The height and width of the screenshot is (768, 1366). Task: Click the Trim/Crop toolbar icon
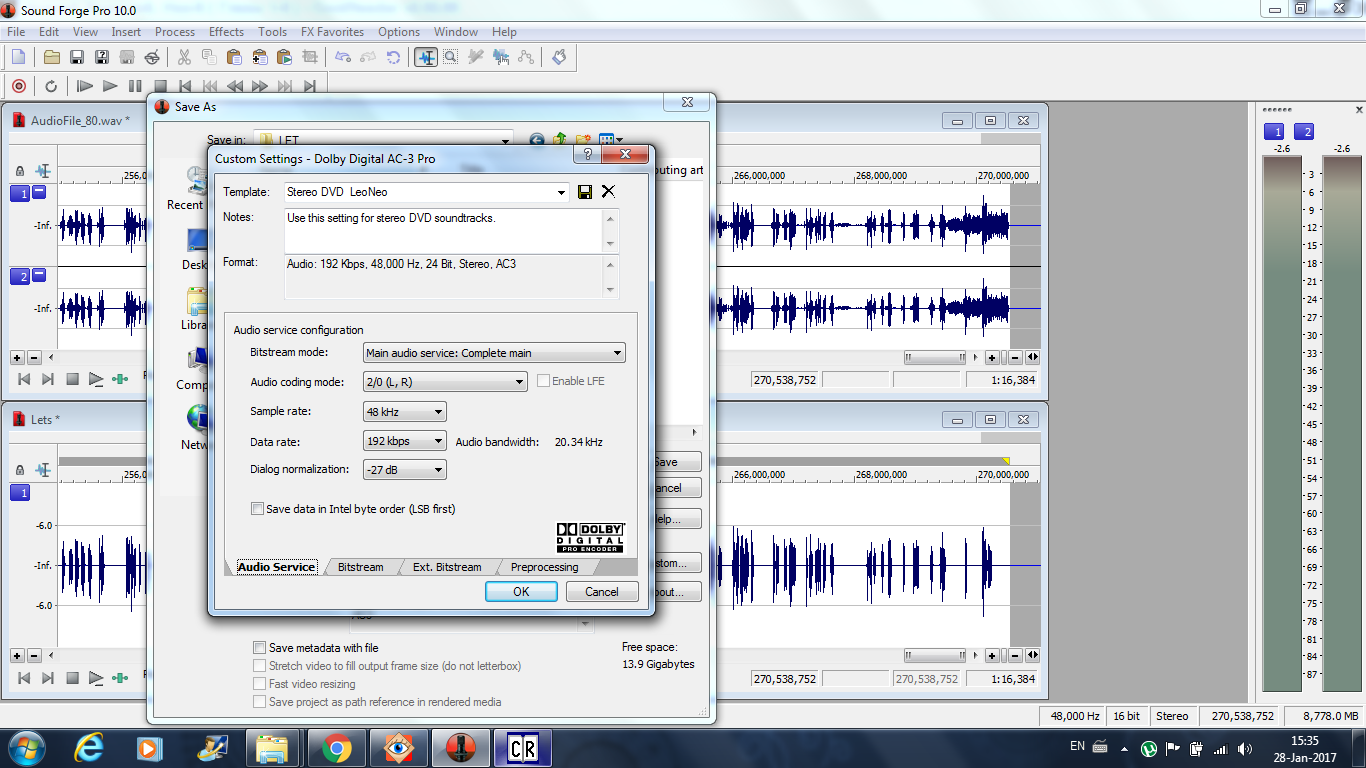[x=310, y=57]
